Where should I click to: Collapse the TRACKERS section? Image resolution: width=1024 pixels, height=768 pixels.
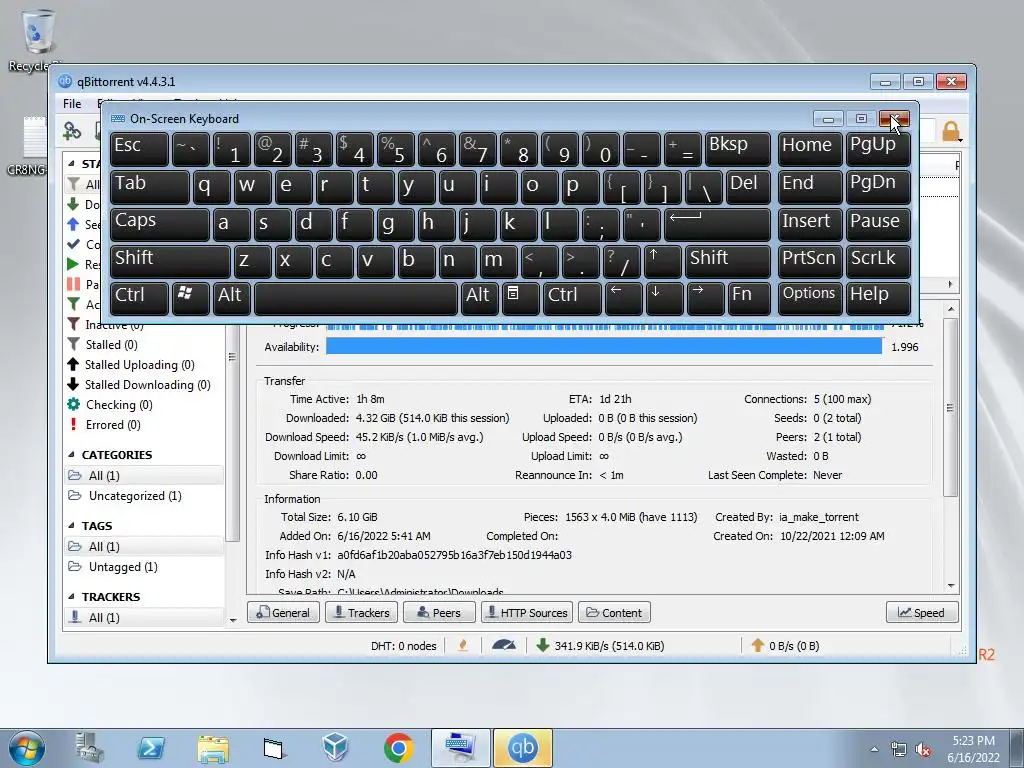click(71, 597)
